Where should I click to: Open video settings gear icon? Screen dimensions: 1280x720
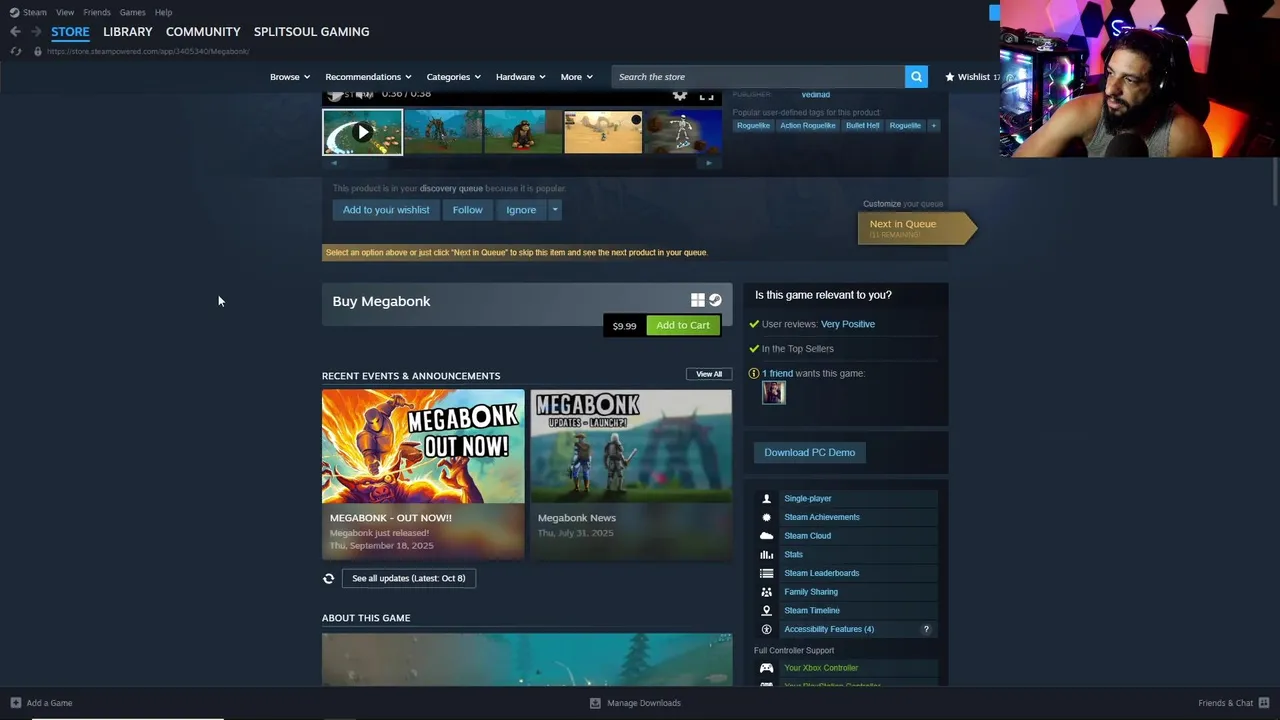click(x=680, y=94)
